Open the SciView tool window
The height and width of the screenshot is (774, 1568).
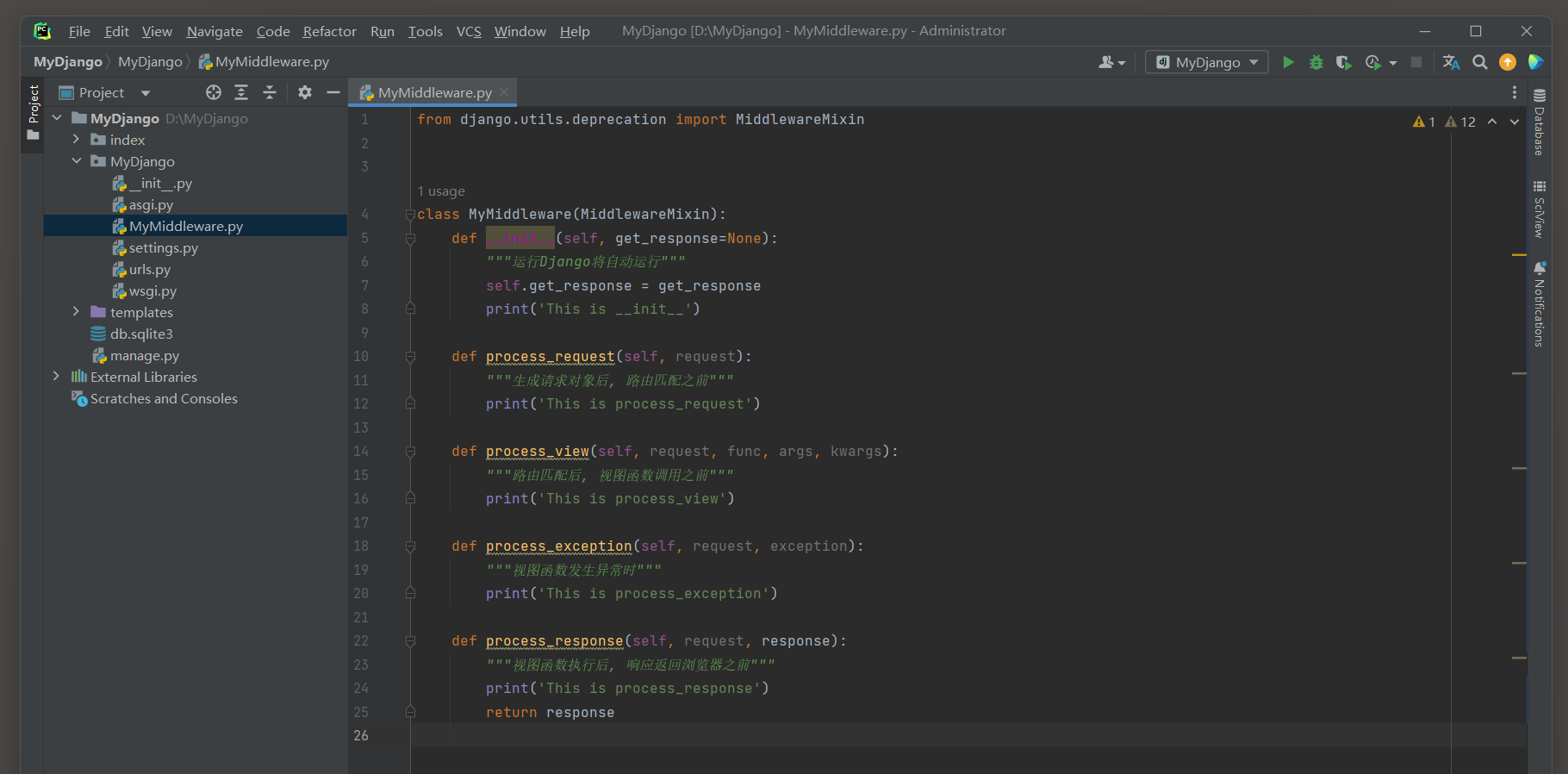point(1539,209)
